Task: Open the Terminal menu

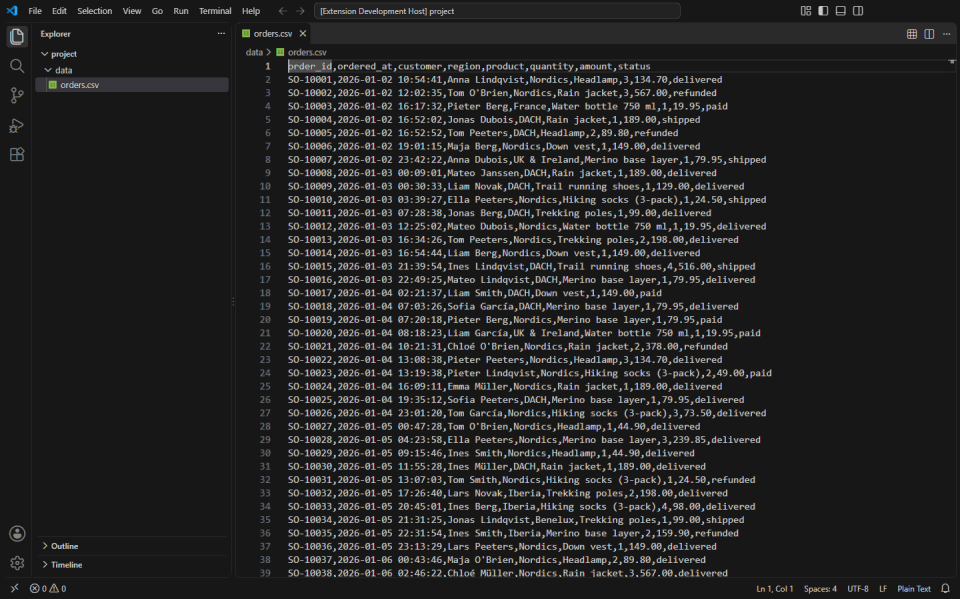Action: point(215,11)
